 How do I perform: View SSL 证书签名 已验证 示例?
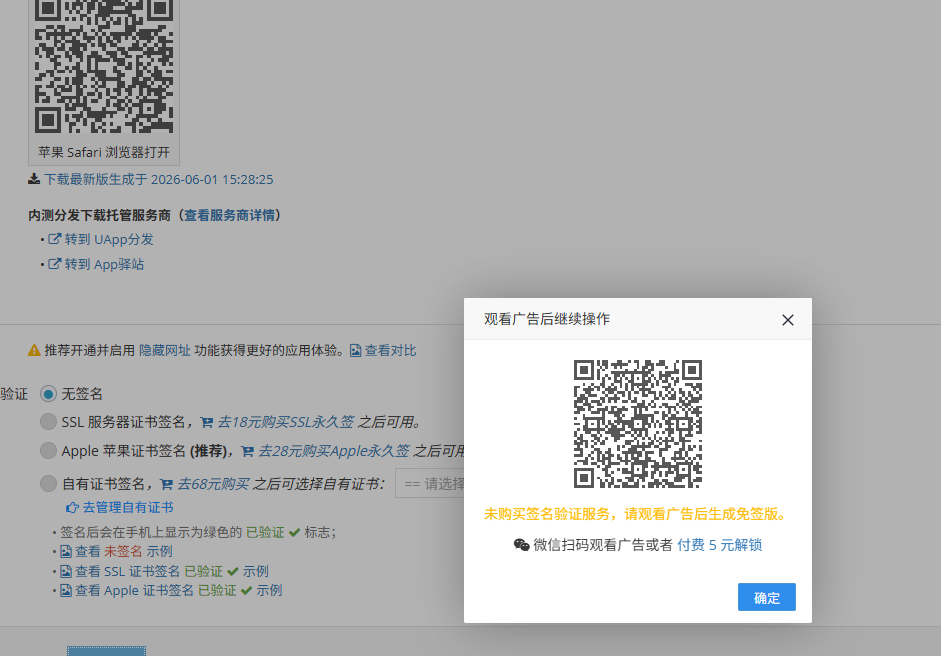(x=172, y=571)
